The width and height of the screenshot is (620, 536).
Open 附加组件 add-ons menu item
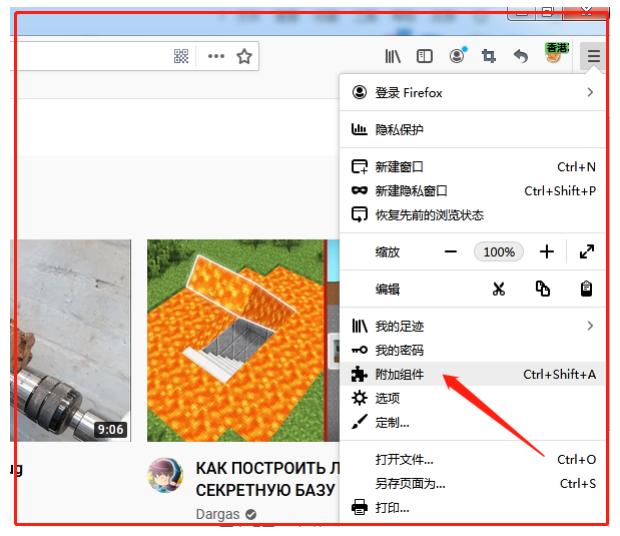400,374
